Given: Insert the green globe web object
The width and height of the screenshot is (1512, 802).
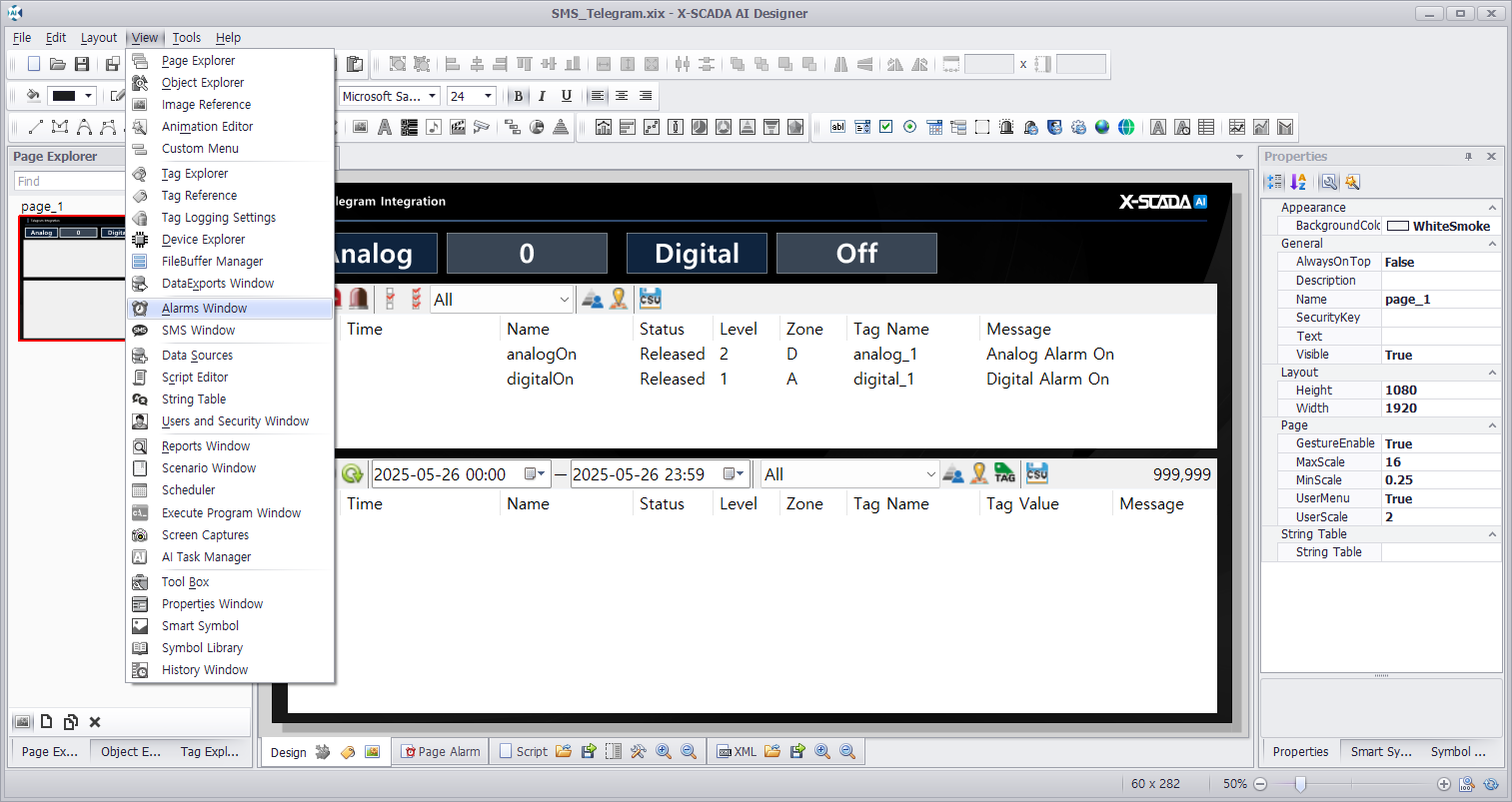Looking at the screenshot, I should pos(1126,127).
